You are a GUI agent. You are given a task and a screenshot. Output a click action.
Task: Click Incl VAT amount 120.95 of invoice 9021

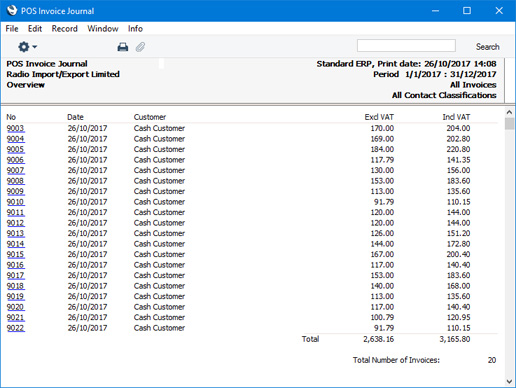point(458,317)
